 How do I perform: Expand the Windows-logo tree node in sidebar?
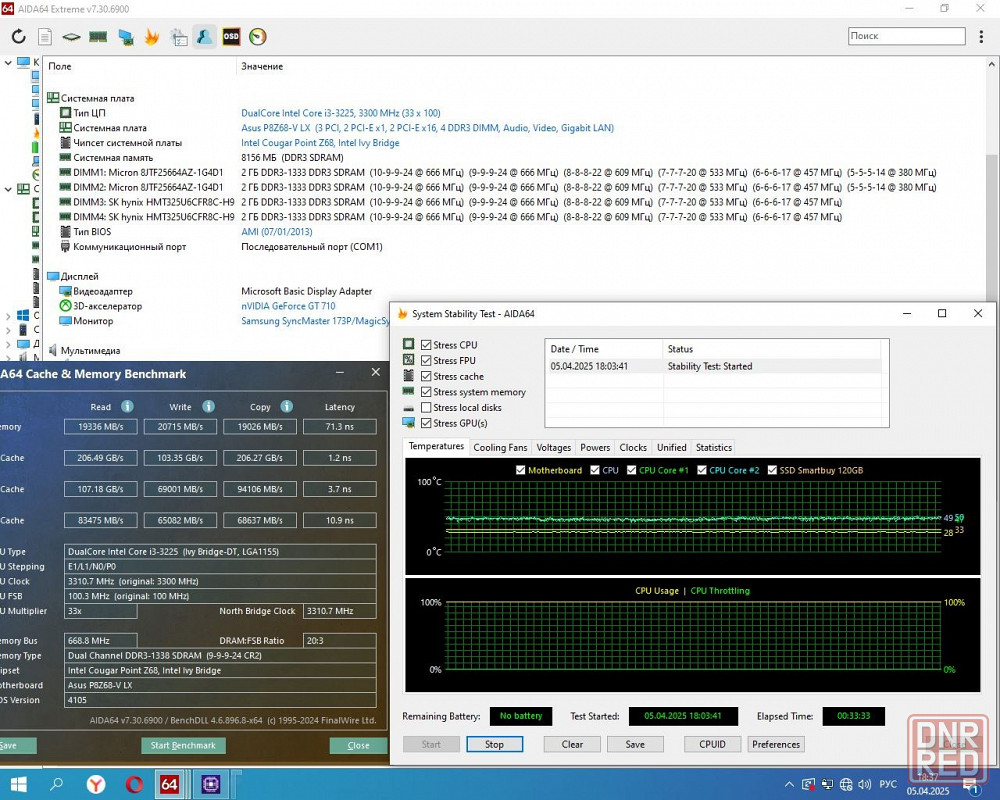pyautogui.click(x=9, y=316)
